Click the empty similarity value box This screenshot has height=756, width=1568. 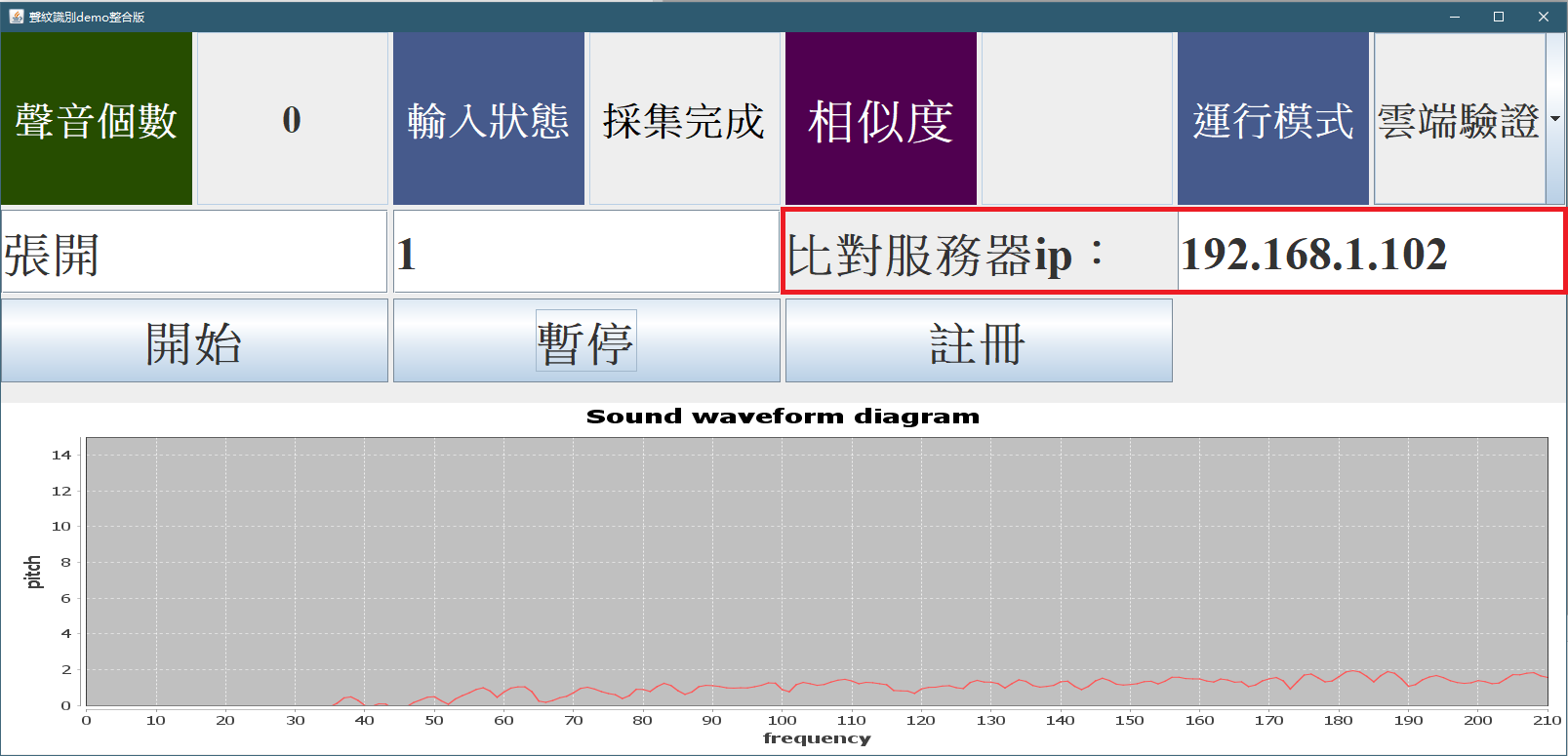(x=1076, y=119)
